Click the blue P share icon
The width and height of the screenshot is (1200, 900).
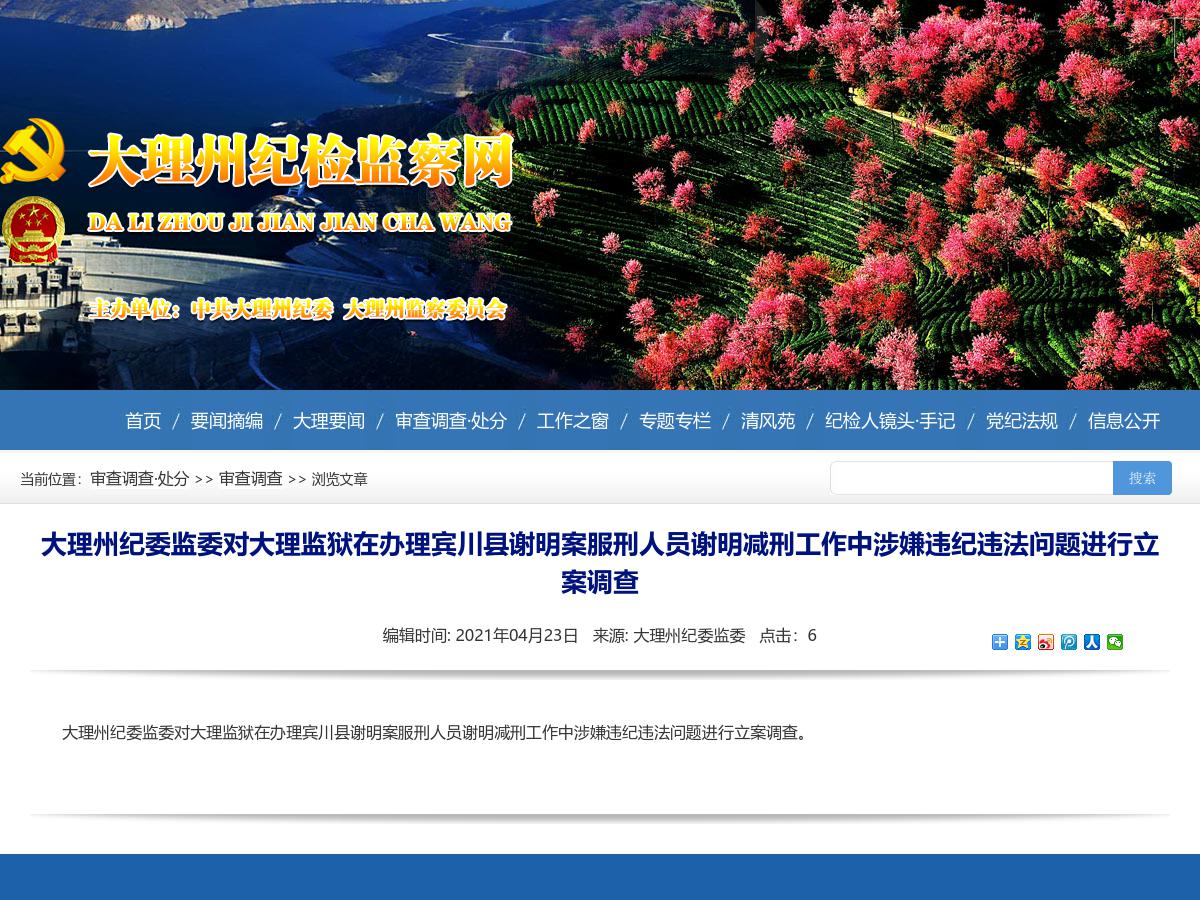pyautogui.click(x=1069, y=643)
